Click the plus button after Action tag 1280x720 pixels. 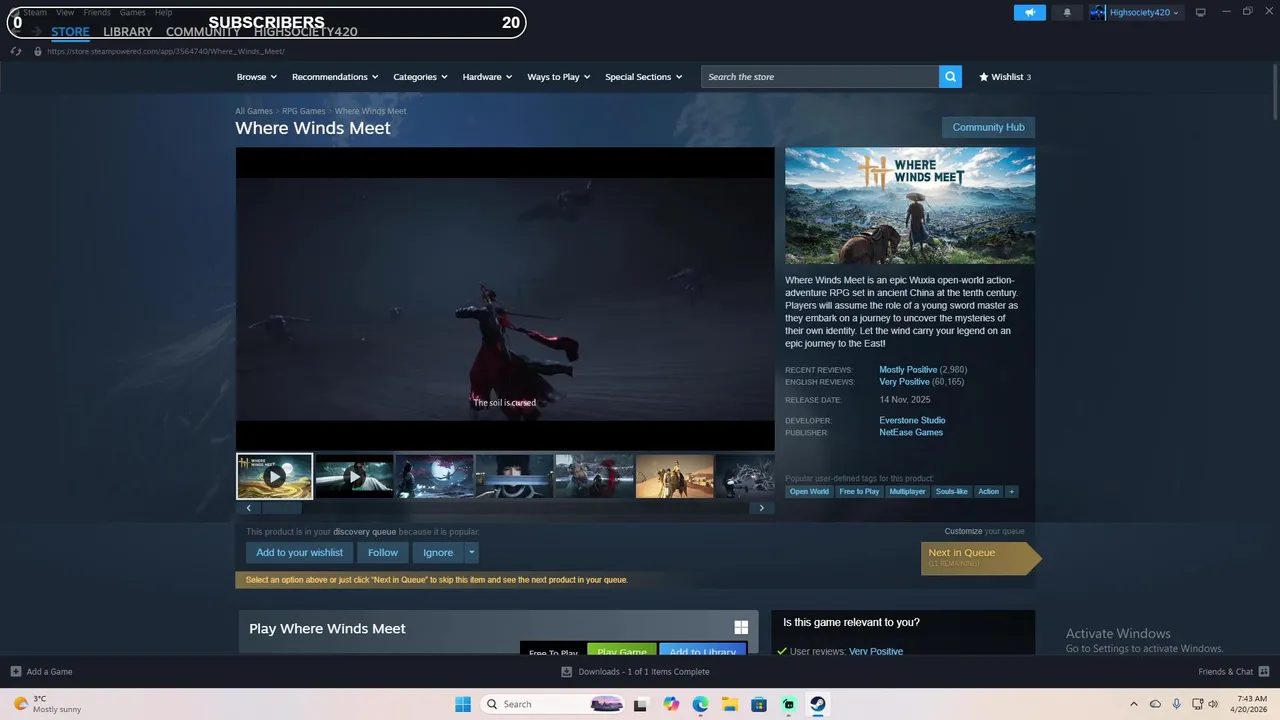click(1011, 491)
